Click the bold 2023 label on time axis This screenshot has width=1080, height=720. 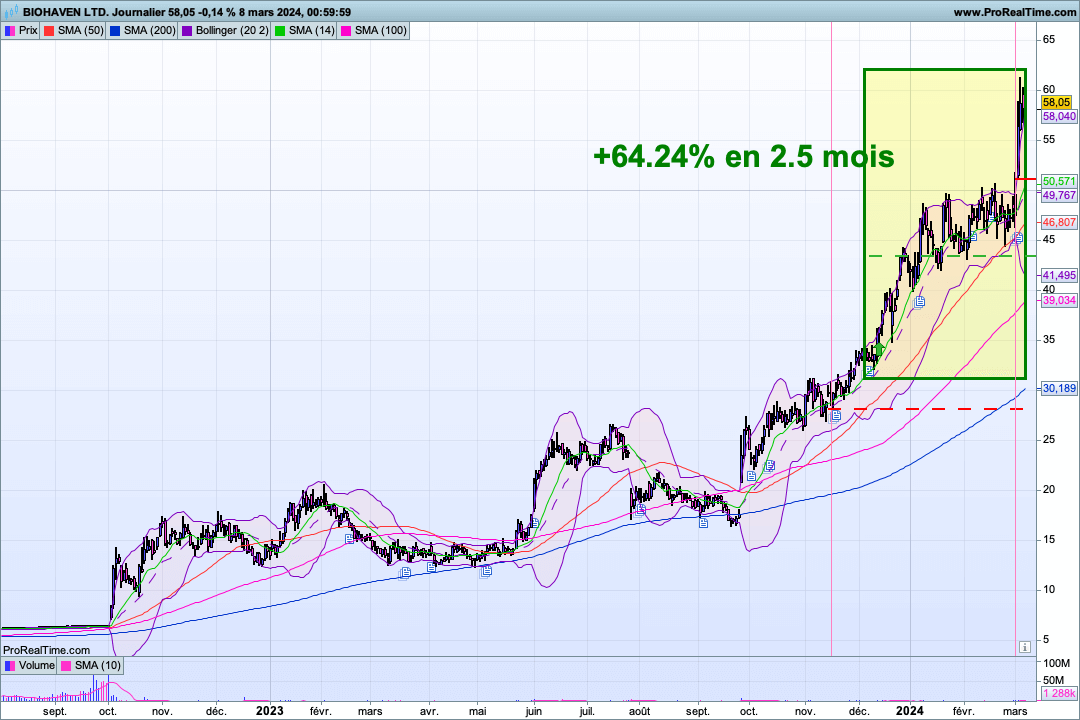tap(269, 710)
